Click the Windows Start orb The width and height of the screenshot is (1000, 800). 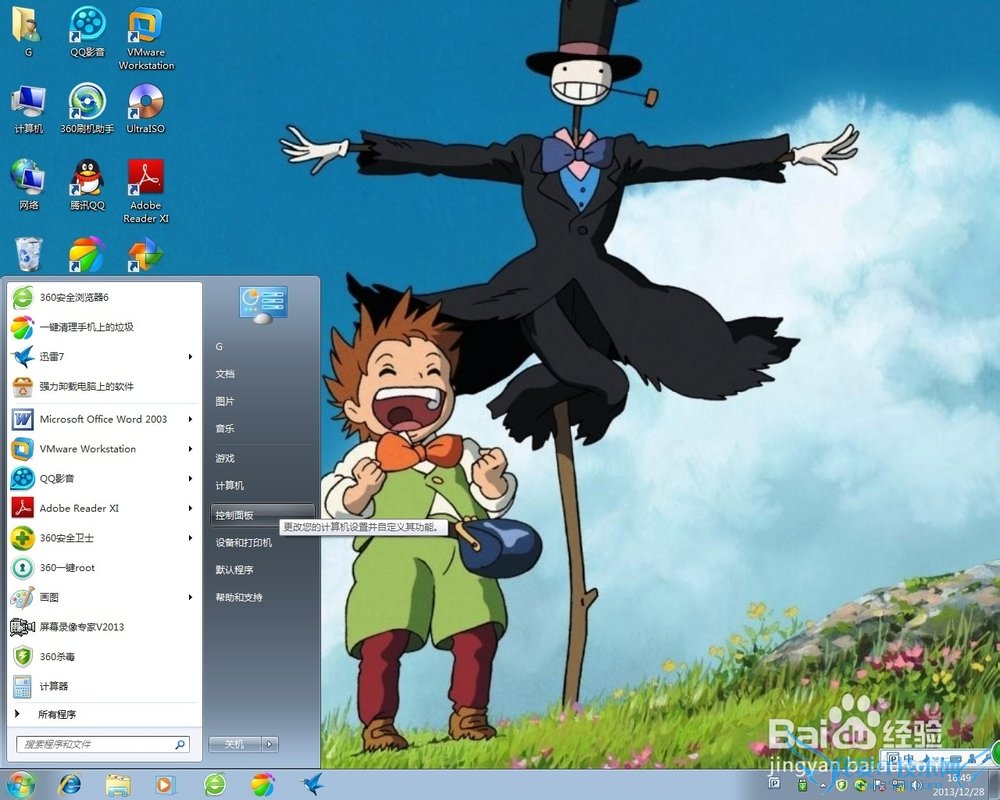pyautogui.click(x=19, y=784)
